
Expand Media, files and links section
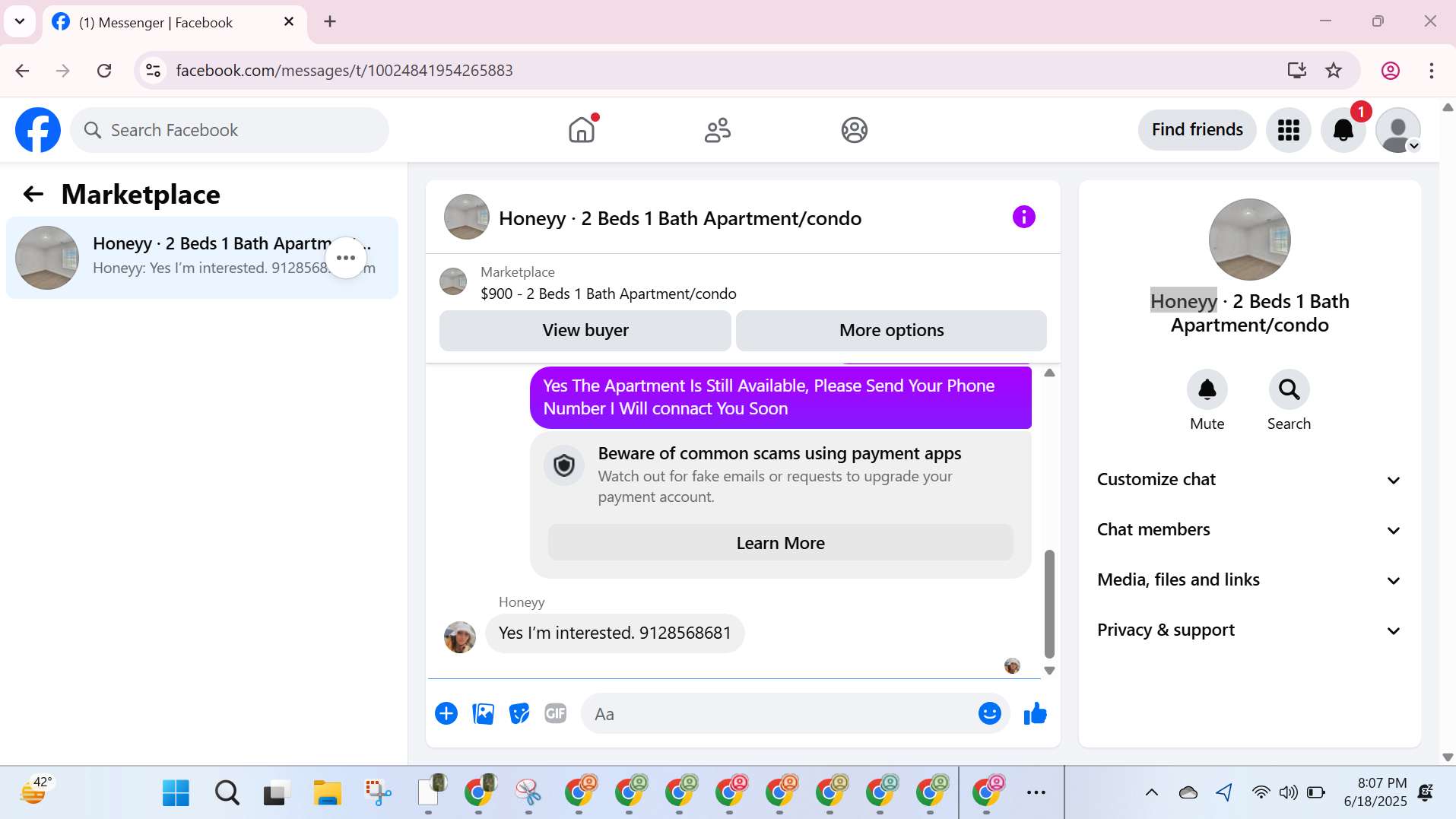point(1249,580)
